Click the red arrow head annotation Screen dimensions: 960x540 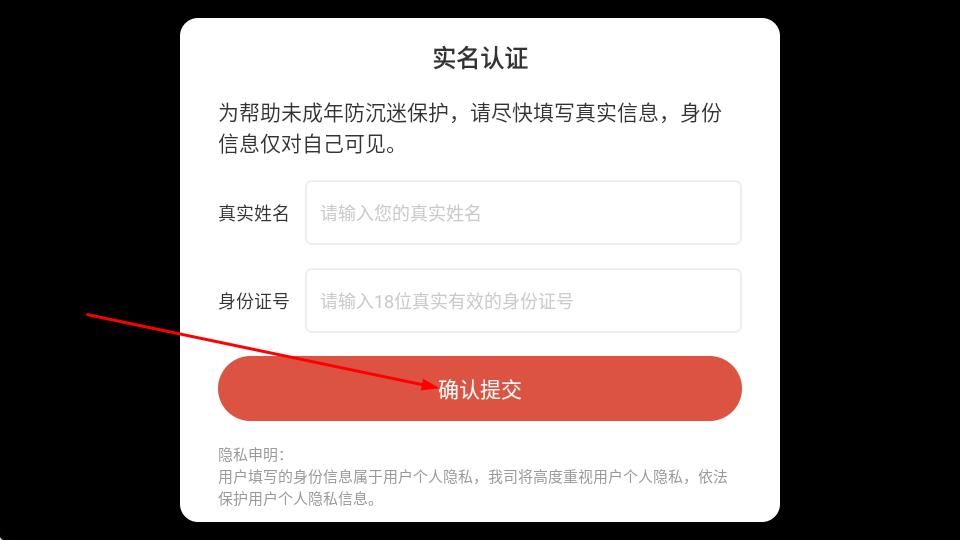430,385
